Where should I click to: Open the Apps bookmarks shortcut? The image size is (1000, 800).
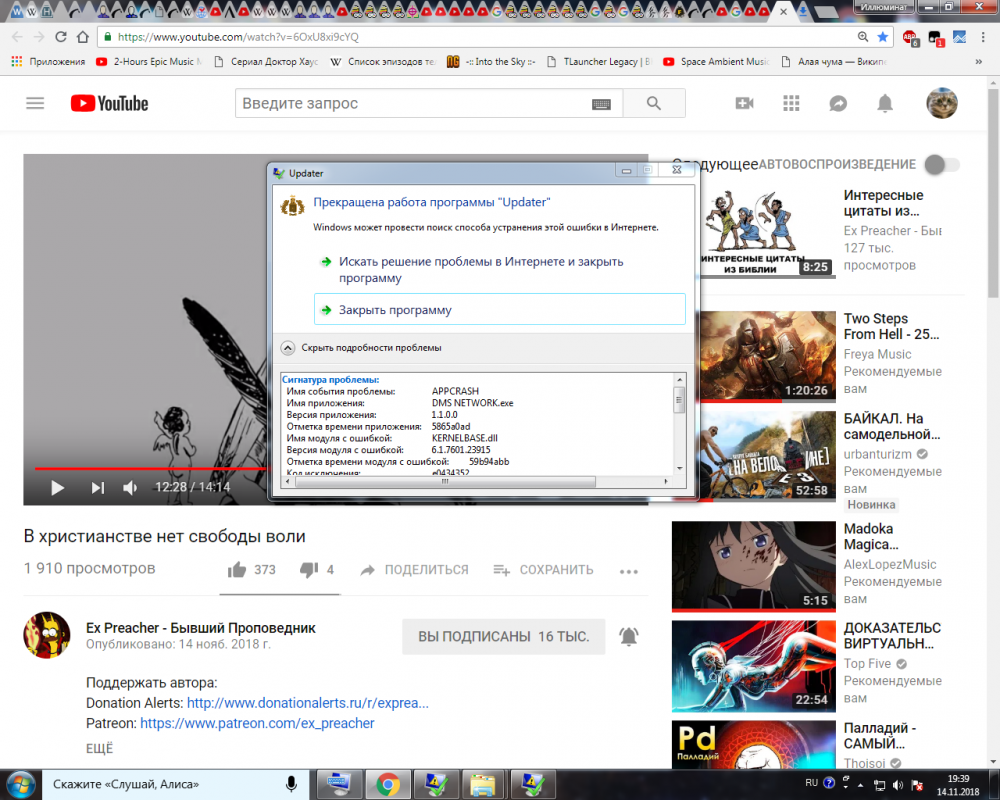click(x=48, y=61)
